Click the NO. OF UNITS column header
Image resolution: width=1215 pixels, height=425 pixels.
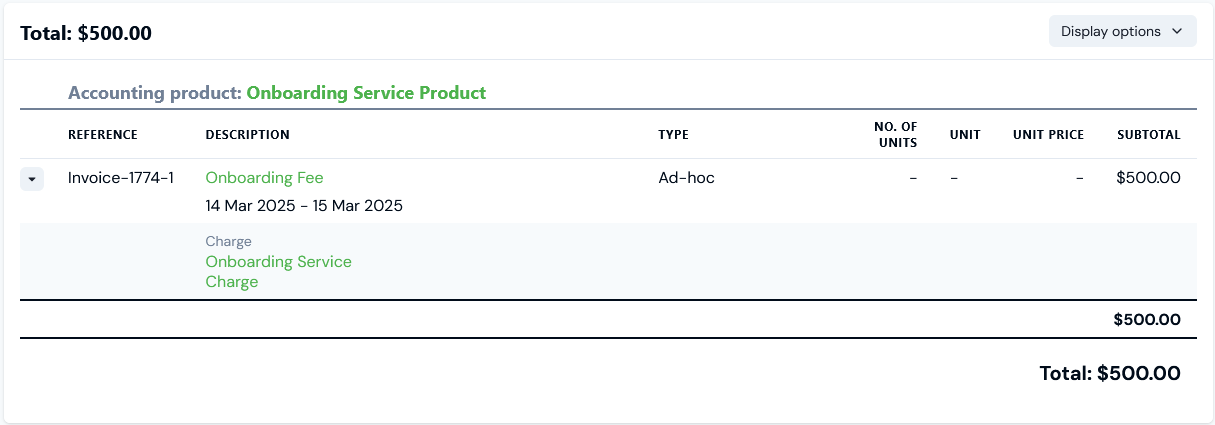point(895,135)
